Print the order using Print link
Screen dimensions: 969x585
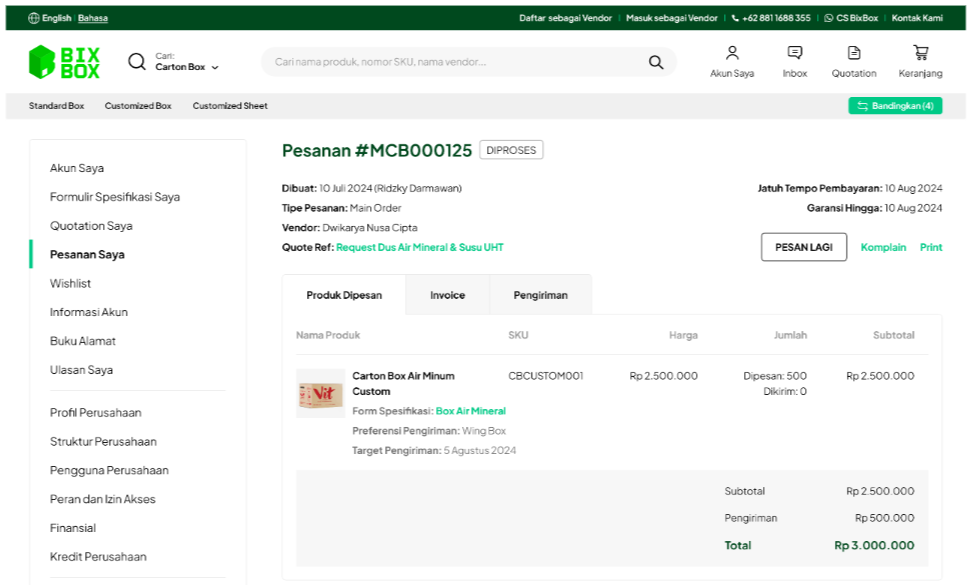click(930, 247)
